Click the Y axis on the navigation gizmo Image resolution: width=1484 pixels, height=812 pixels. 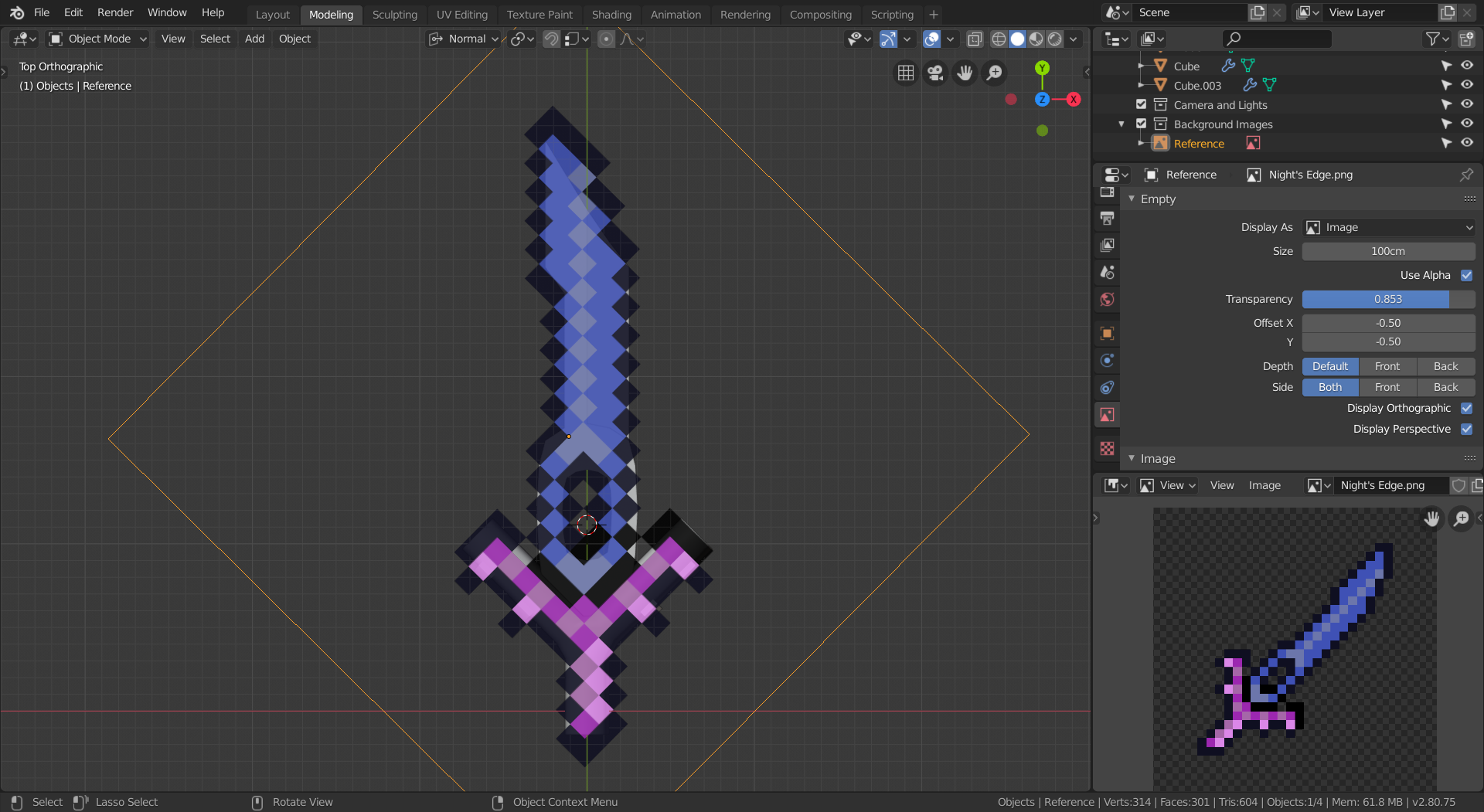(x=1042, y=68)
